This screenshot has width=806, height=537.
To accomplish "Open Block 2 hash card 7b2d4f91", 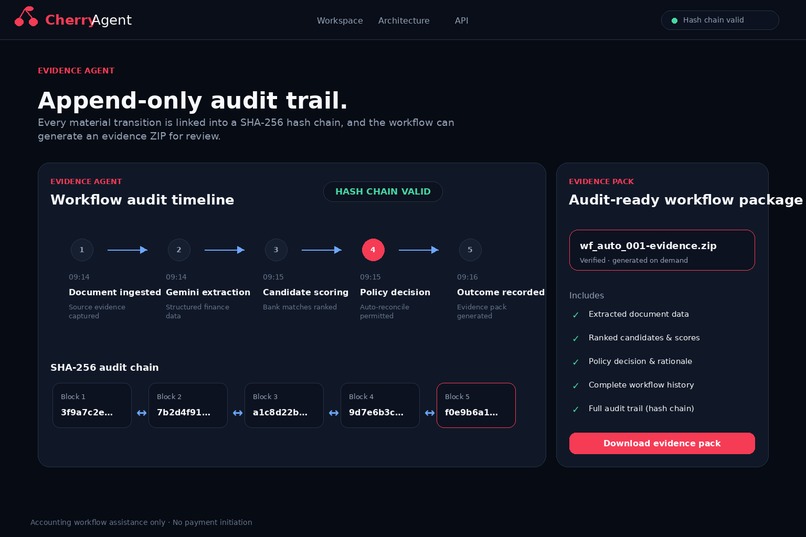I will pyautogui.click(x=188, y=405).
